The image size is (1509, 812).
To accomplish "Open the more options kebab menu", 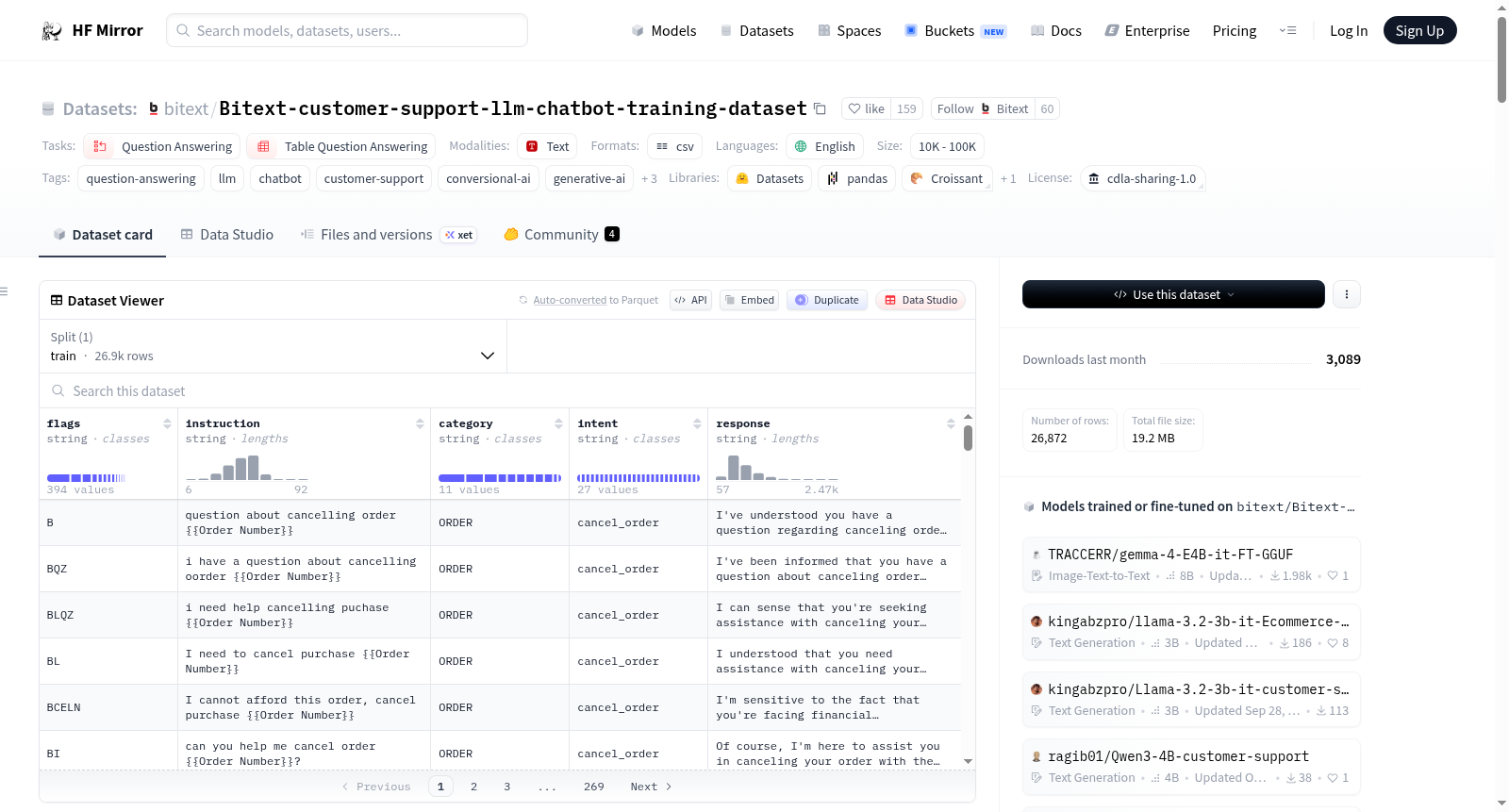I will tap(1347, 294).
